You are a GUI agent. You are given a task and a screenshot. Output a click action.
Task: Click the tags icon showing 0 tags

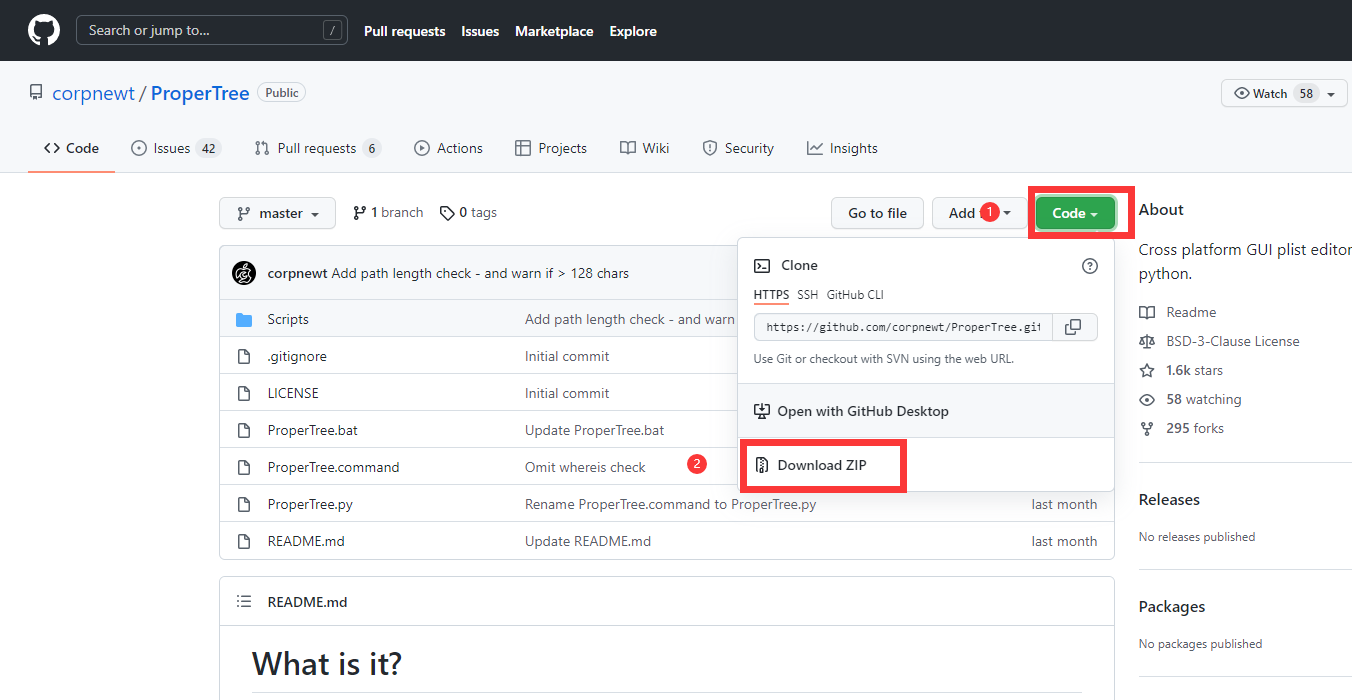447,213
